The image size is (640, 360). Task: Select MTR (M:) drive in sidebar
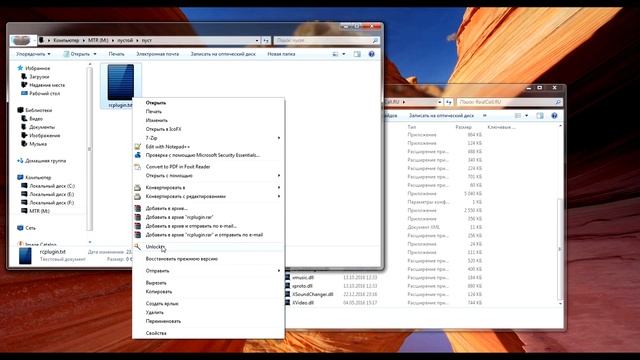tap(39, 211)
